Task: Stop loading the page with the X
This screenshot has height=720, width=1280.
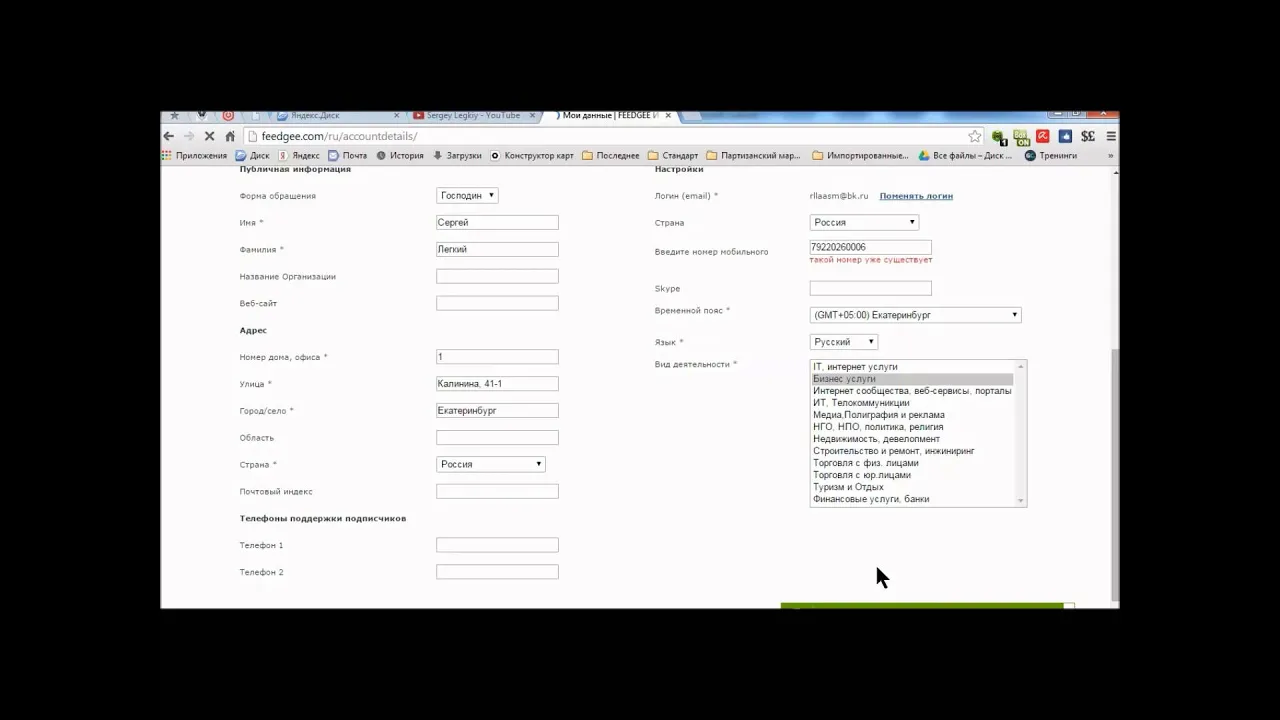Action: [209, 136]
